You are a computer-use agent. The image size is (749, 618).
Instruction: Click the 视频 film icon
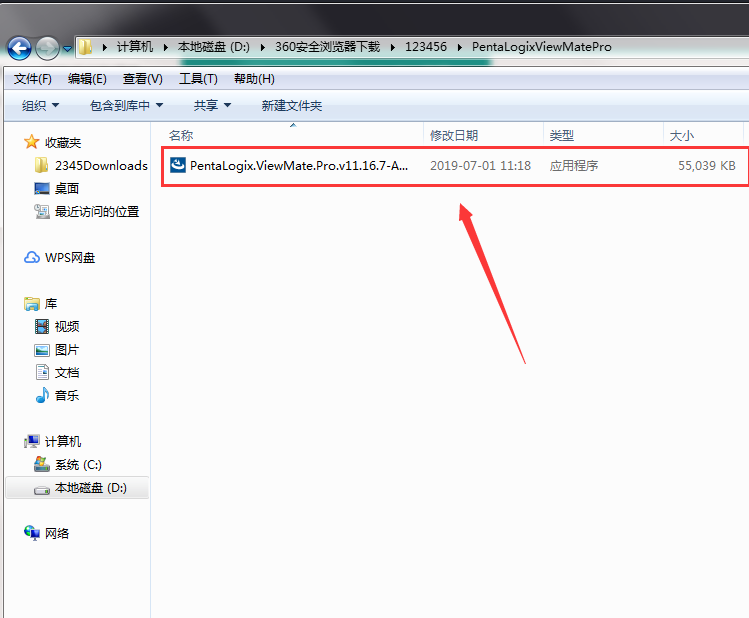tap(42, 327)
